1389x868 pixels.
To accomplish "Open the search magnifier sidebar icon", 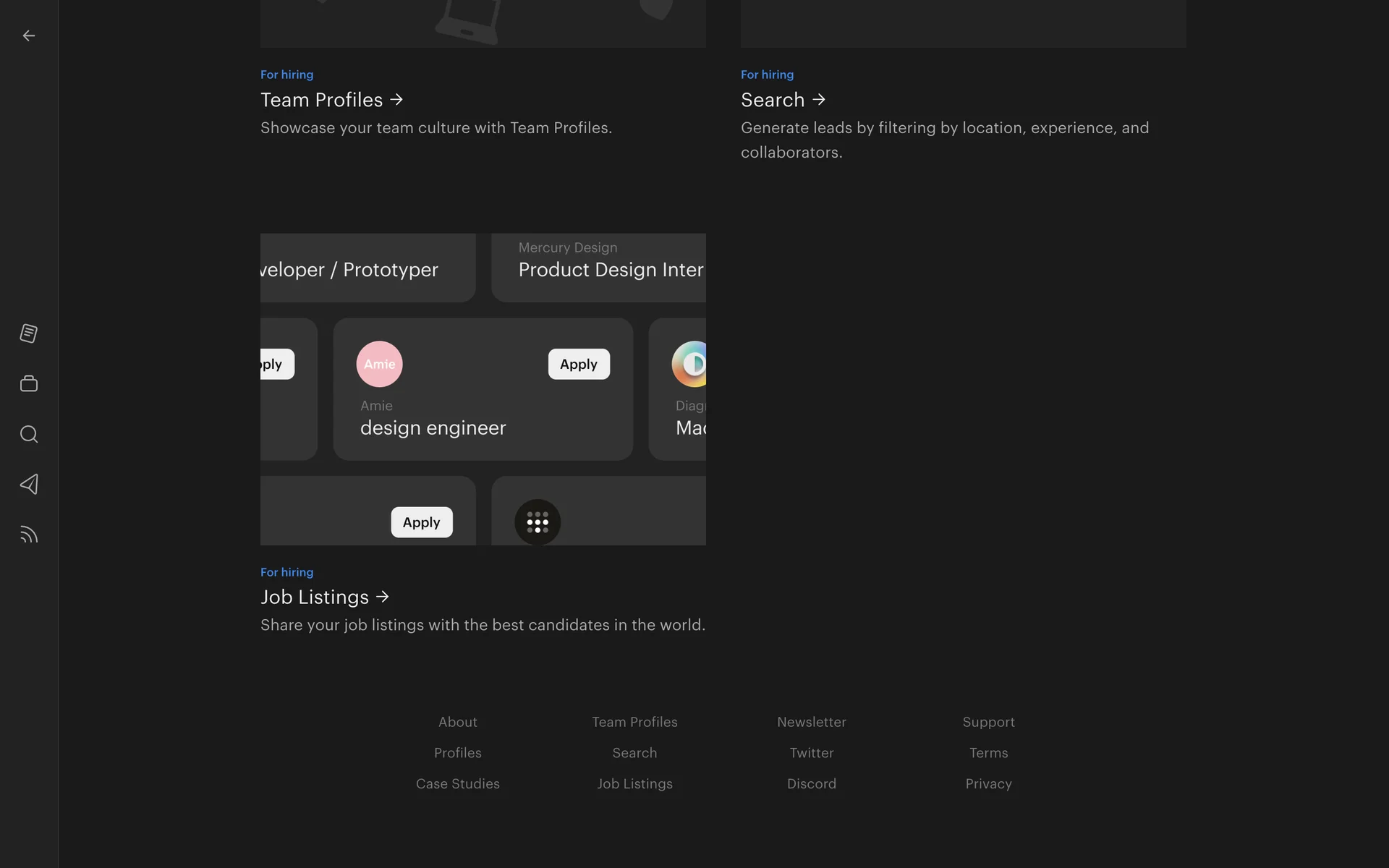I will click(29, 434).
